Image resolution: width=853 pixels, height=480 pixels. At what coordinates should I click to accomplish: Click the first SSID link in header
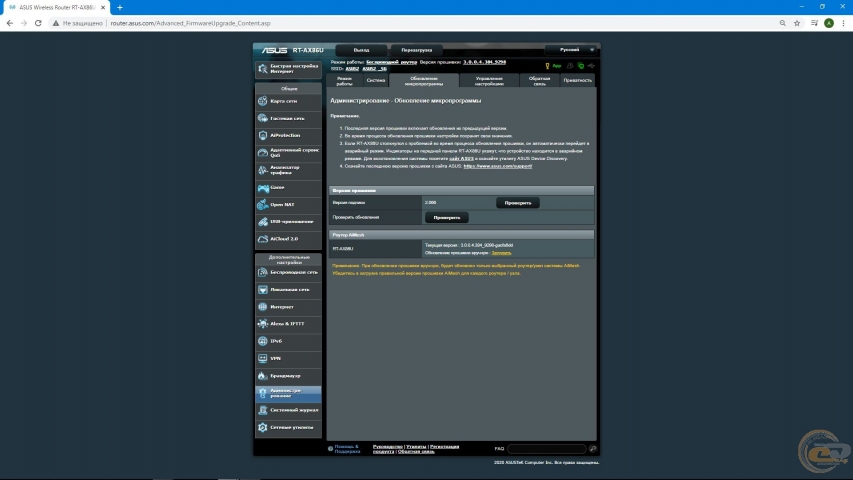pos(352,69)
